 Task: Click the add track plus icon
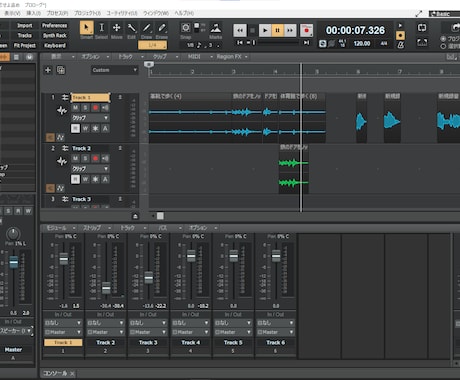(48, 70)
